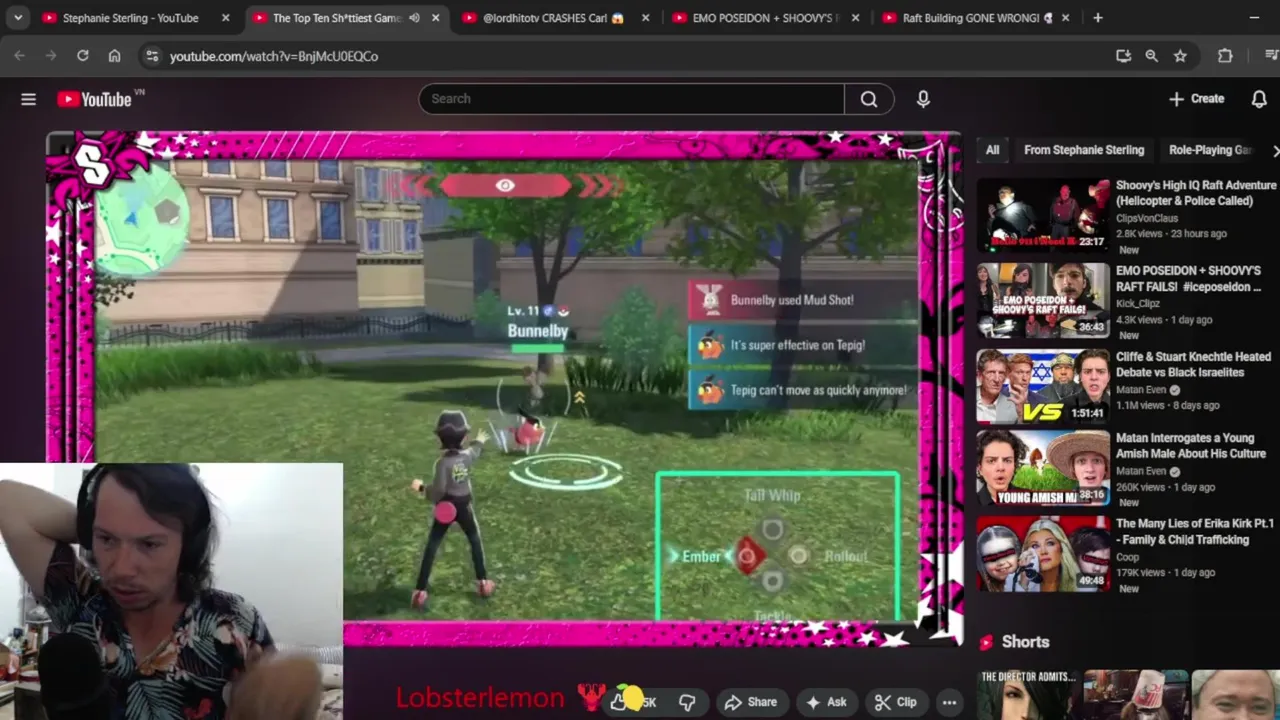Click the address bar URL
This screenshot has width=1280, height=720.
(274, 57)
